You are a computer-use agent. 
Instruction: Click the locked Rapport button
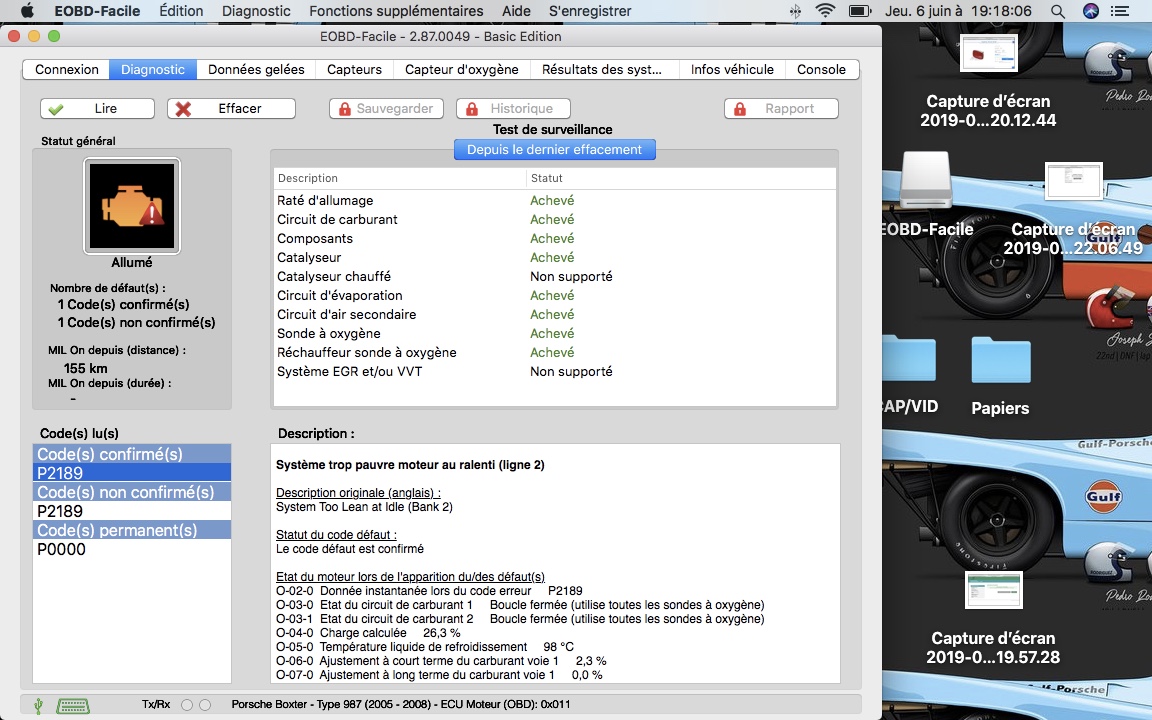[x=781, y=108]
